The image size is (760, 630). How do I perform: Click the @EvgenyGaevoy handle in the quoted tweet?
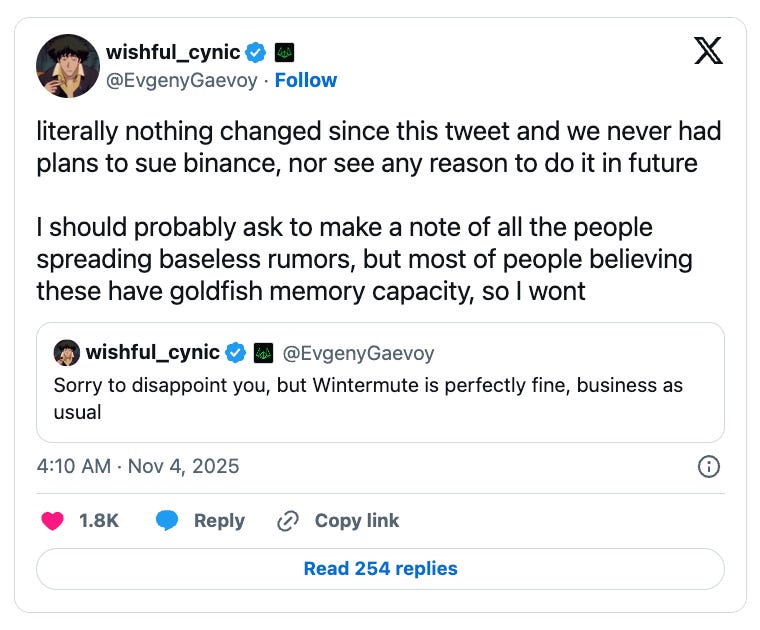coord(359,352)
